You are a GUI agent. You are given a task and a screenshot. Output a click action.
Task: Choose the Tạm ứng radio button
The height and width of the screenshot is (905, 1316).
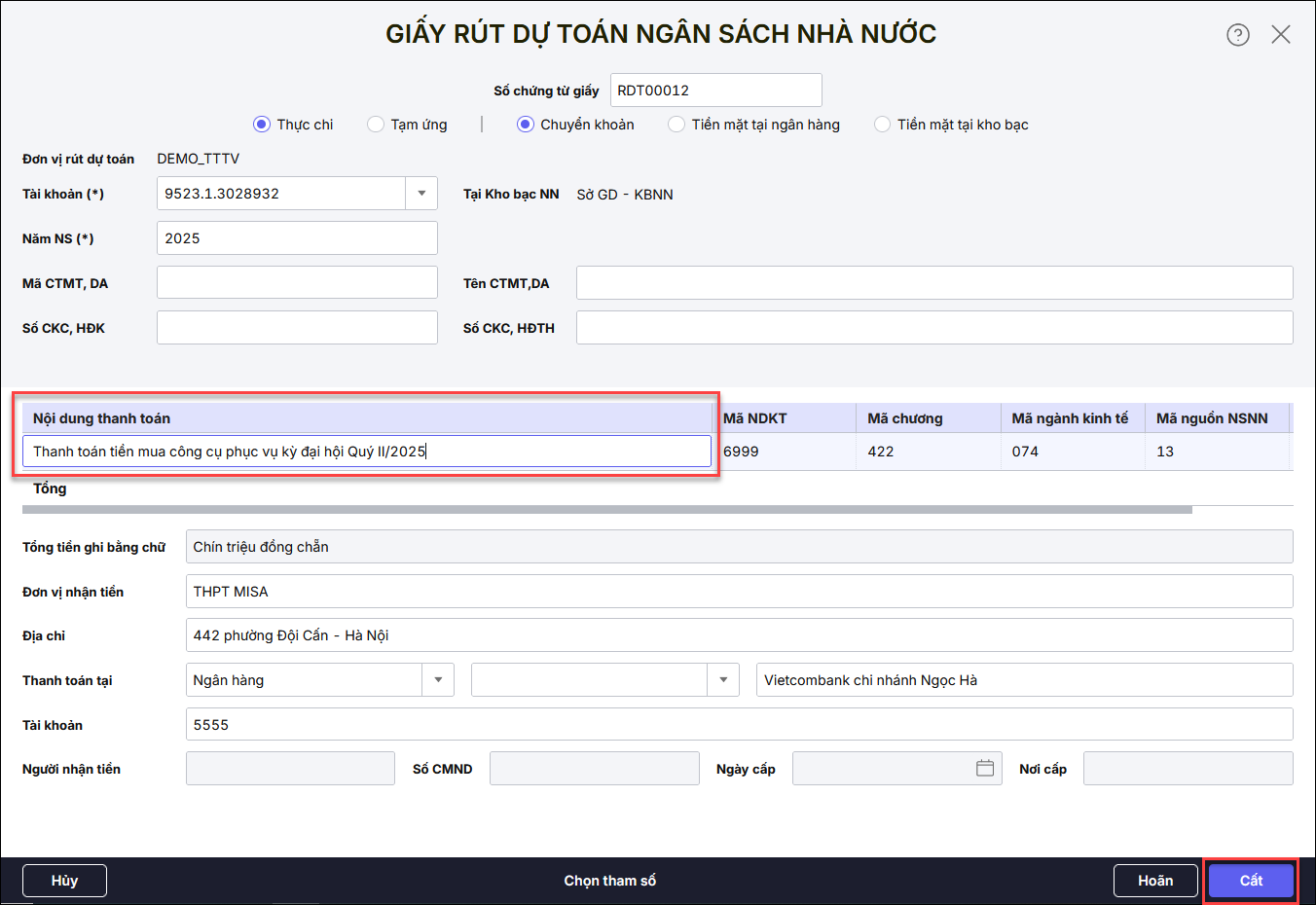(376, 125)
